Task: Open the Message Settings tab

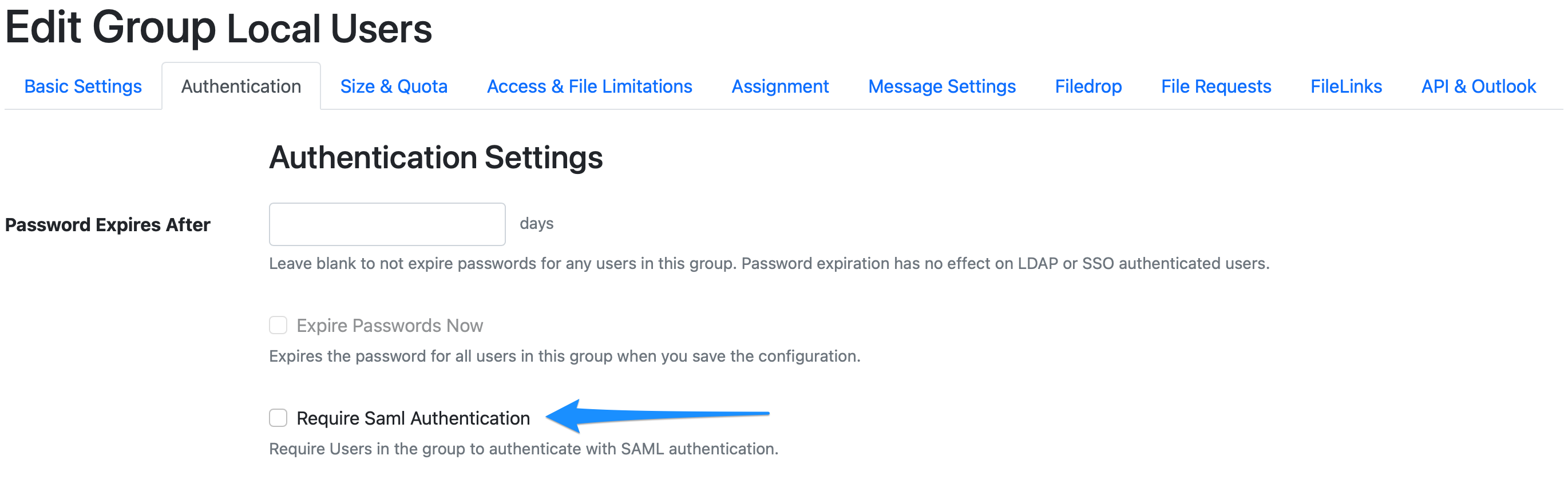Action: pyautogui.click(x=941, y=86)
